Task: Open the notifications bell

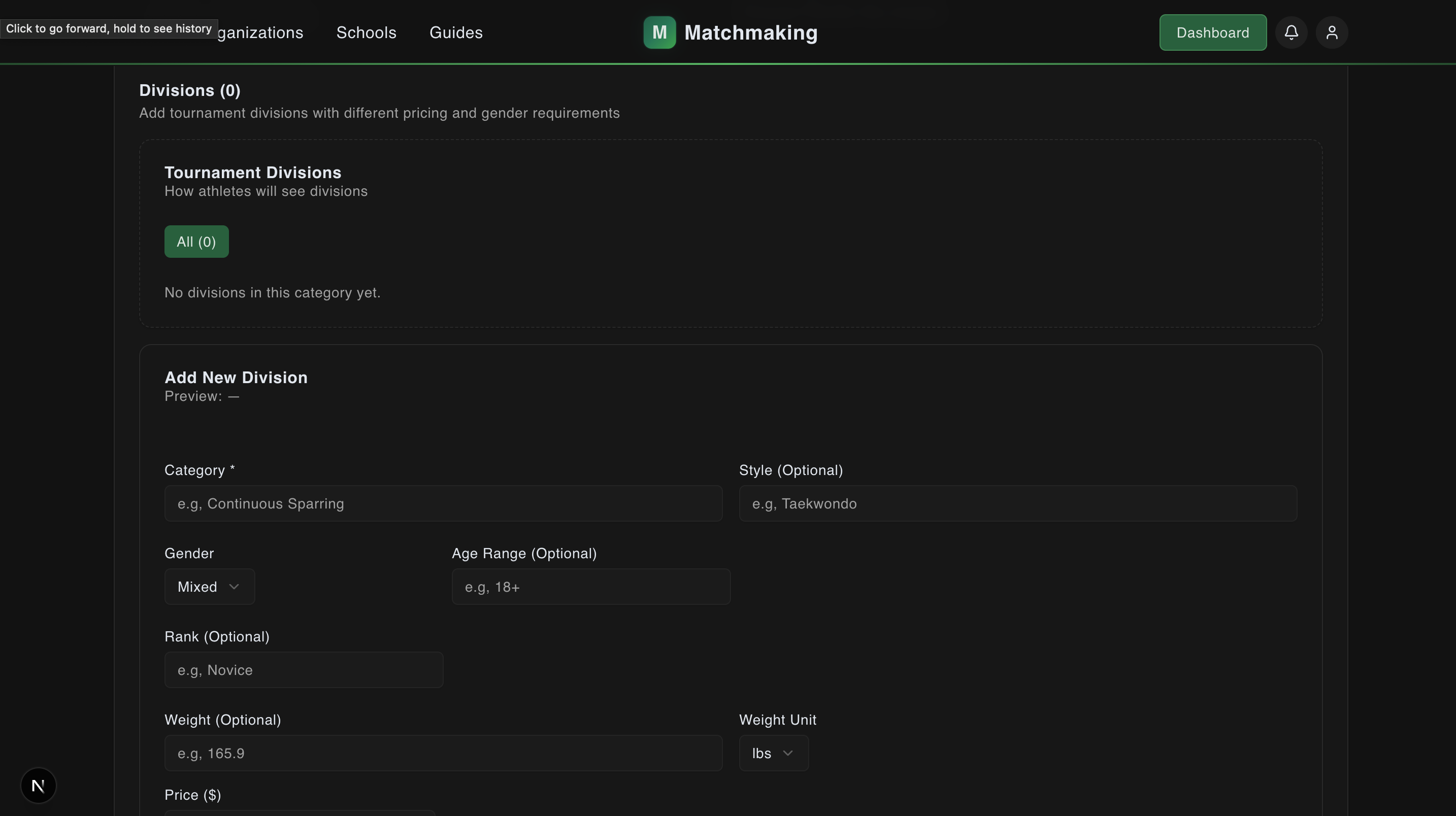Action: click(1291, 32)
